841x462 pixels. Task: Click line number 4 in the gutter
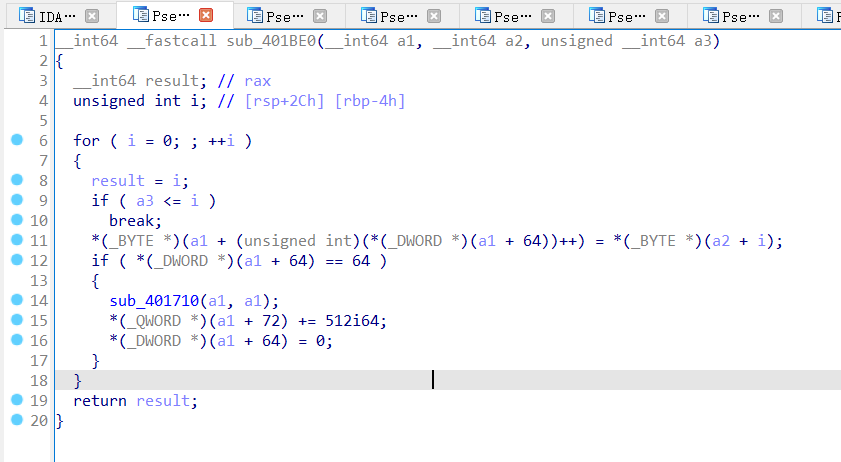point(42,101)
